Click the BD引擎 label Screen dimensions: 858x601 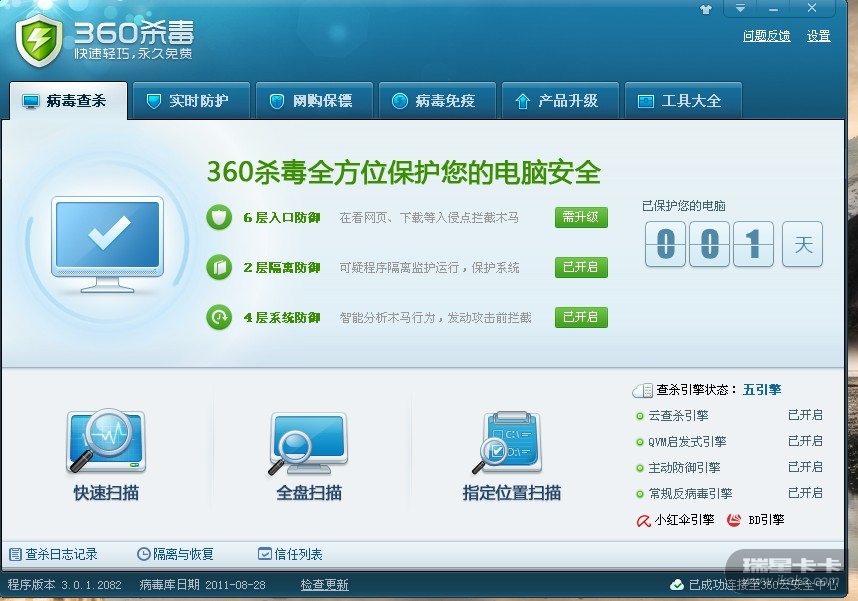(766, 520)
